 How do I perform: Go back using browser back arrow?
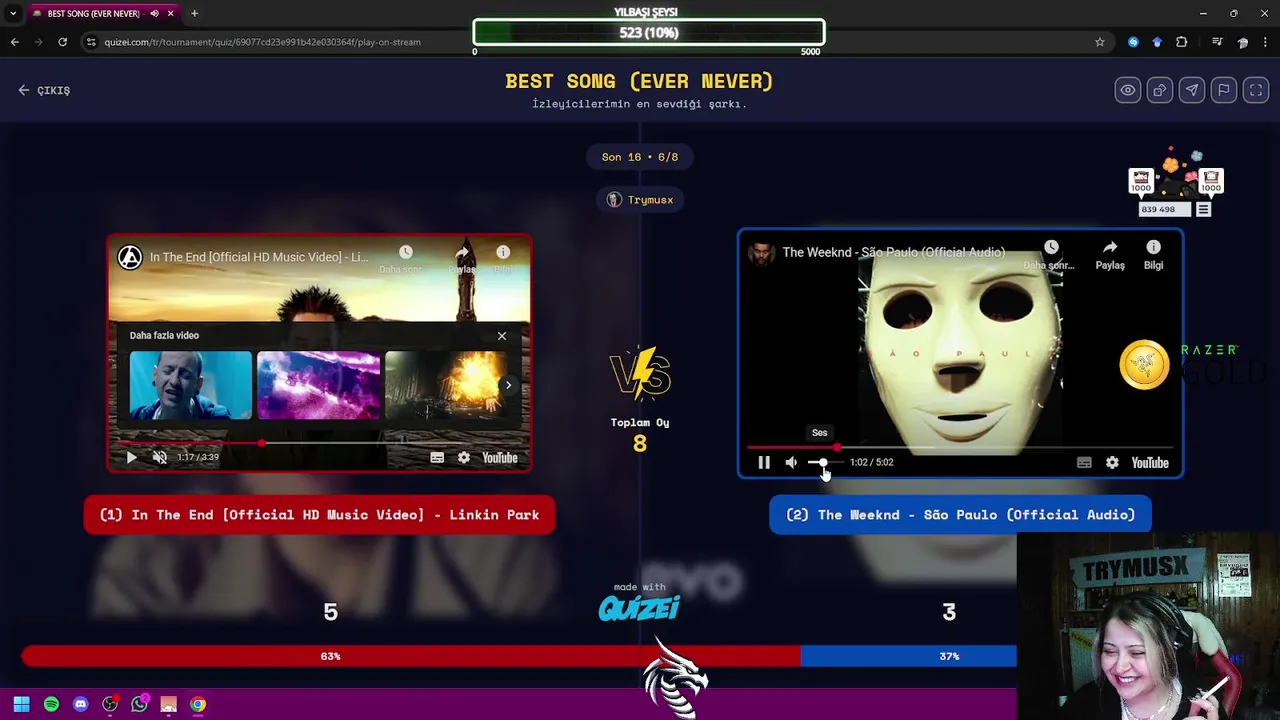click(14, 42)
